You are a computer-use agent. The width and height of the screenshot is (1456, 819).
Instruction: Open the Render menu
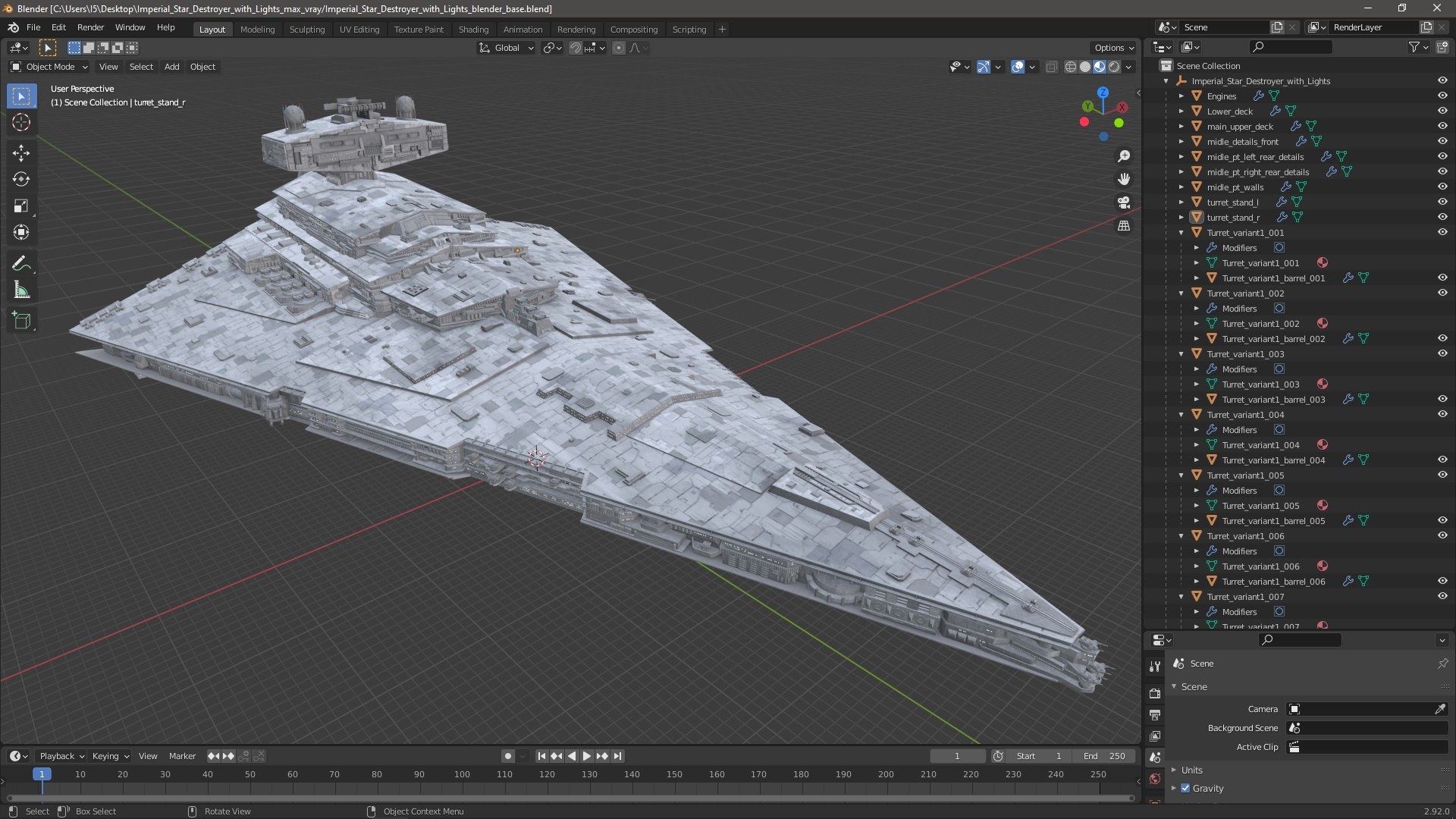[x=90, y=27]
